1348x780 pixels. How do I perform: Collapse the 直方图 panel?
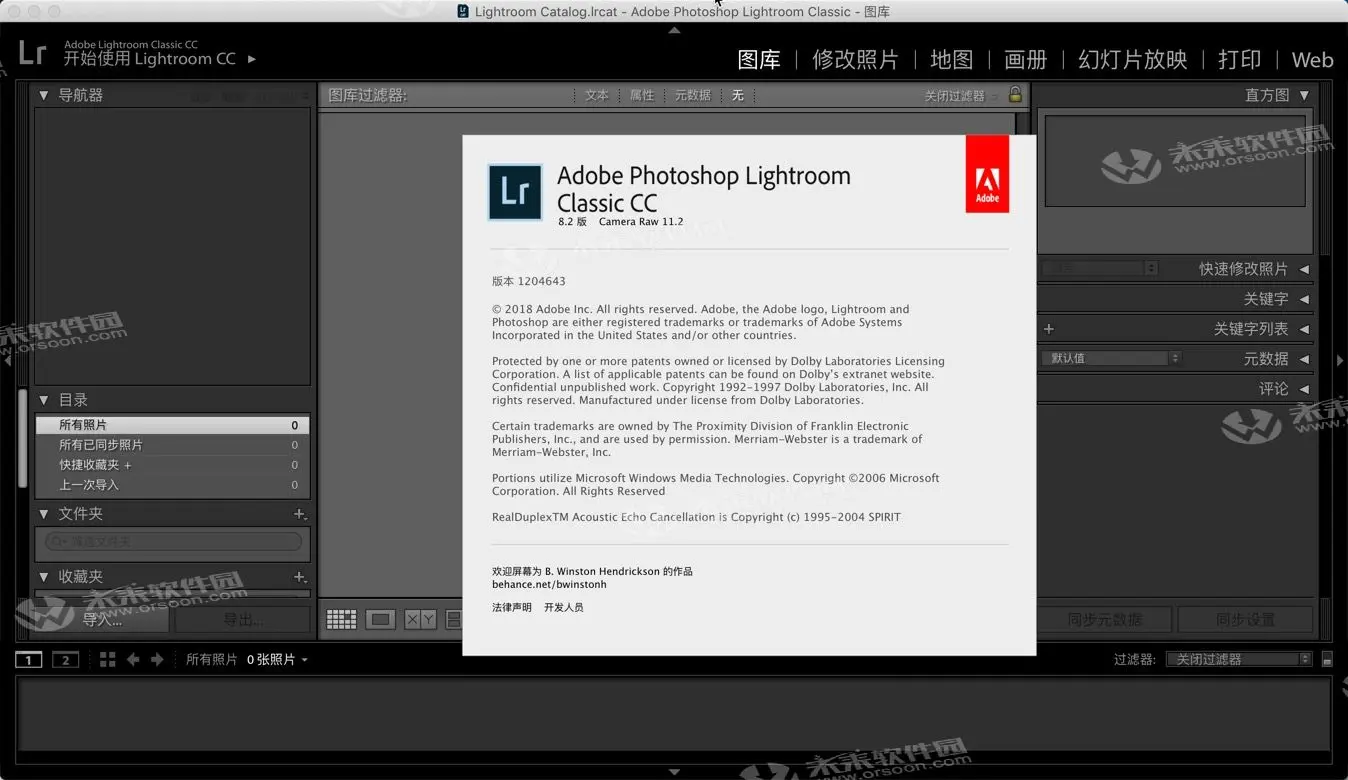point(1304,95)
